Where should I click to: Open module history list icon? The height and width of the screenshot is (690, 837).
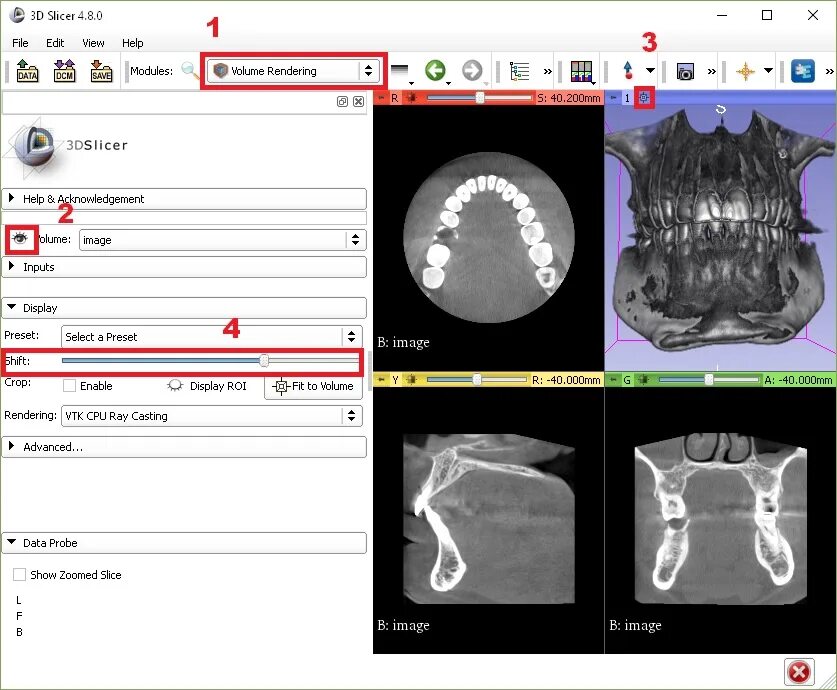400,72
